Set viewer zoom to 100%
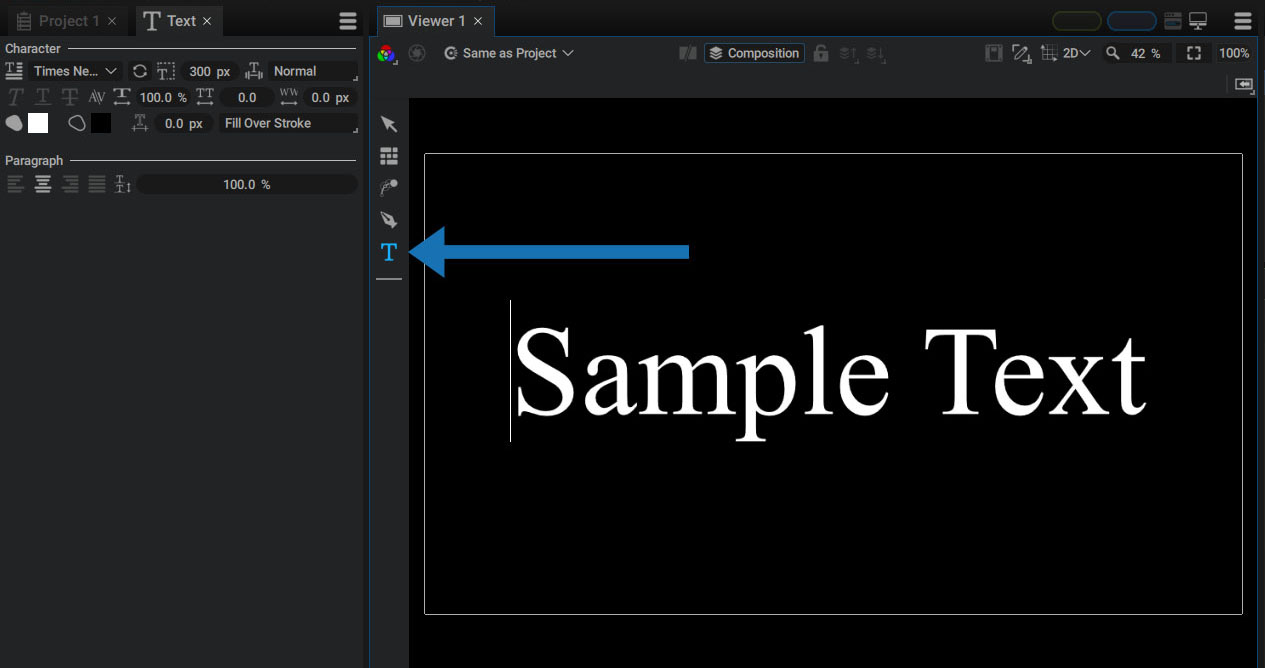 pos(1234,53)
